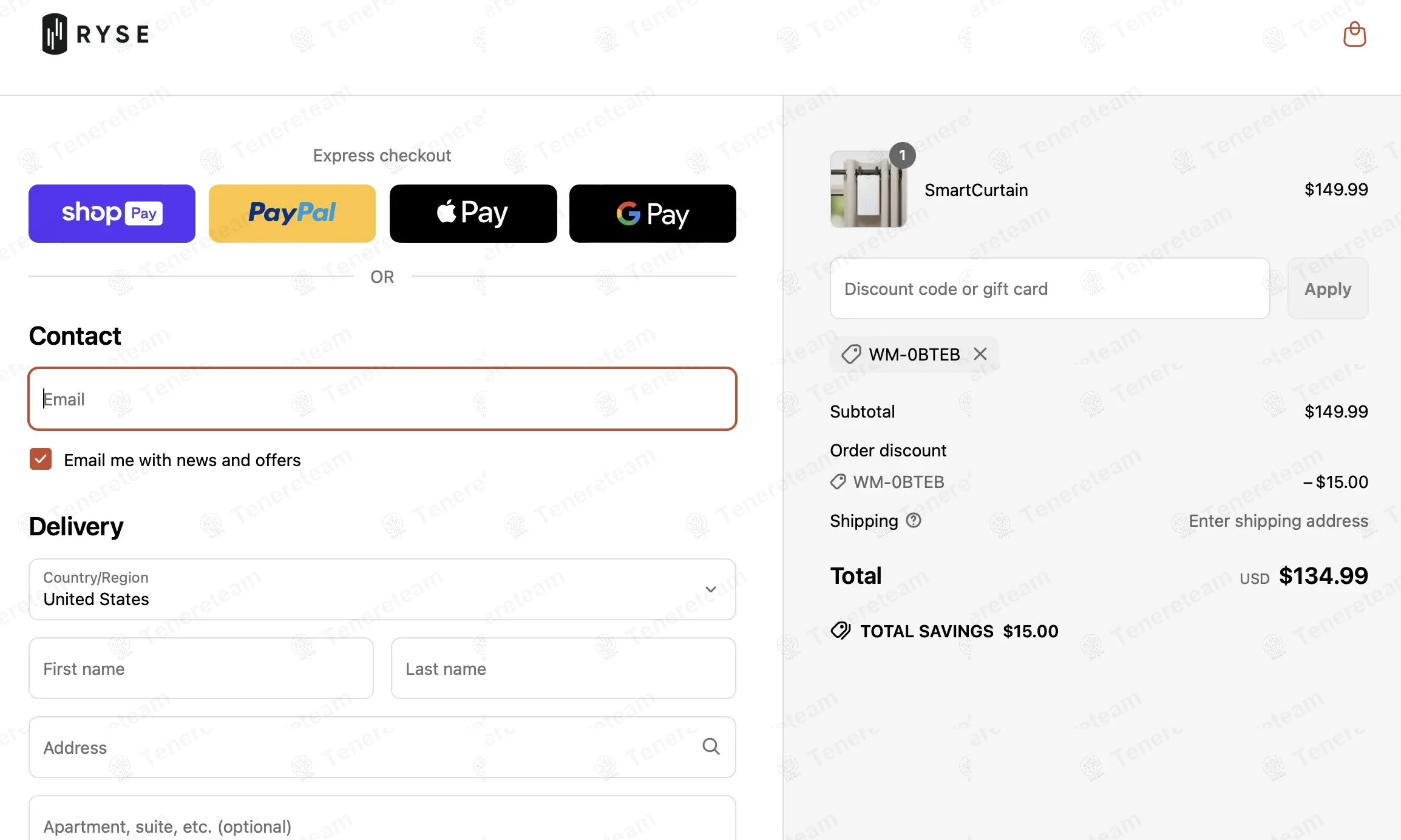Check out with PayPal
Viewport: 1401px width, 840px height.
pos(292,214)
